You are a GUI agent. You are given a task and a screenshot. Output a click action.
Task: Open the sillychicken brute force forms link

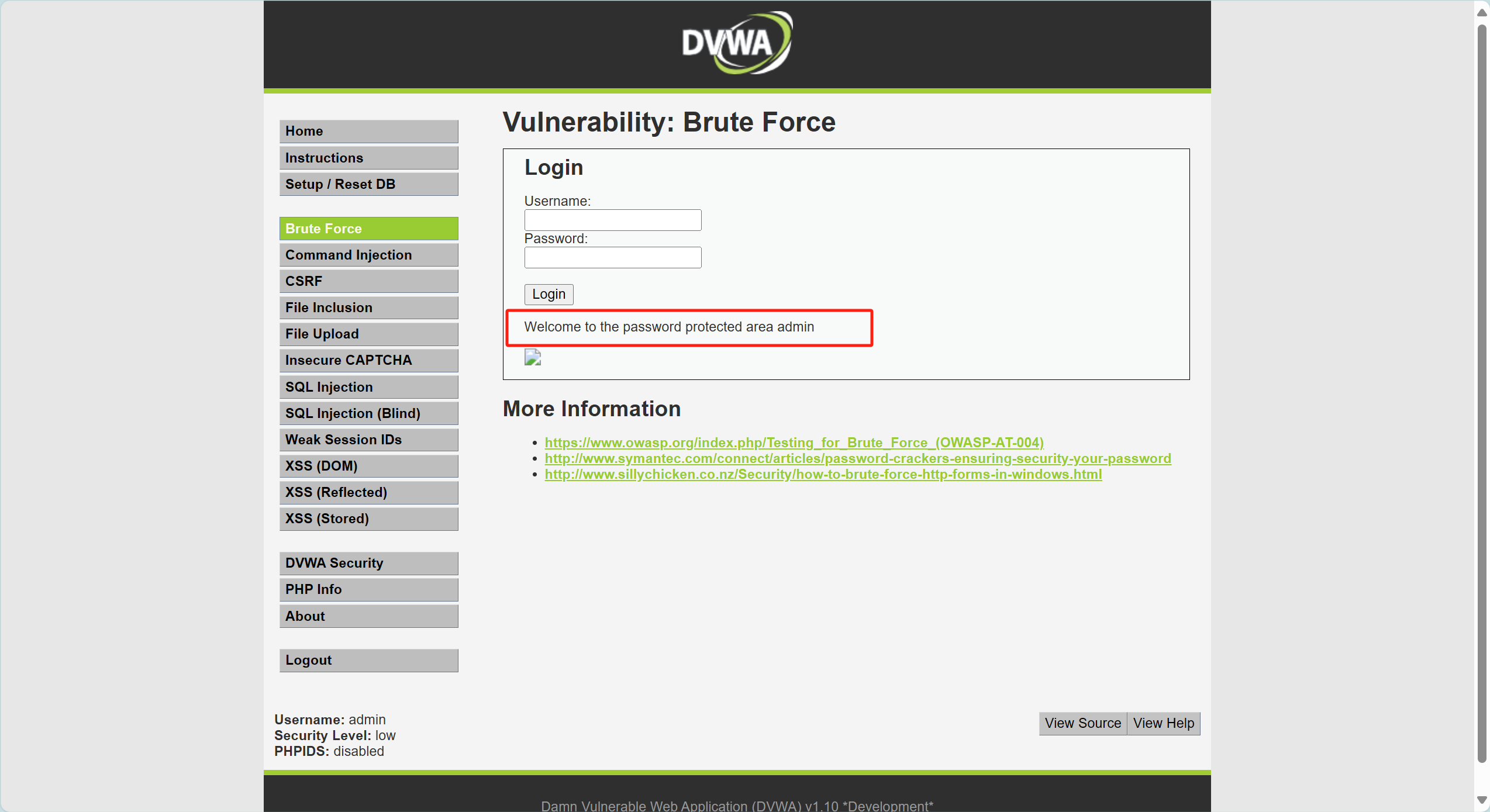(x=823, y=474)
